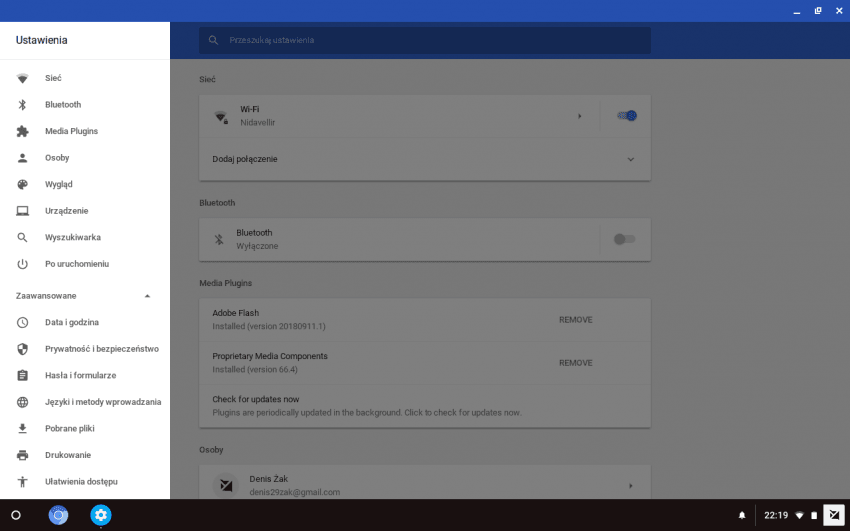The height and width of the screenshot is (531, 850).
Task: Select Bluetooth in the sidebar menu
Action: point(63,105)
